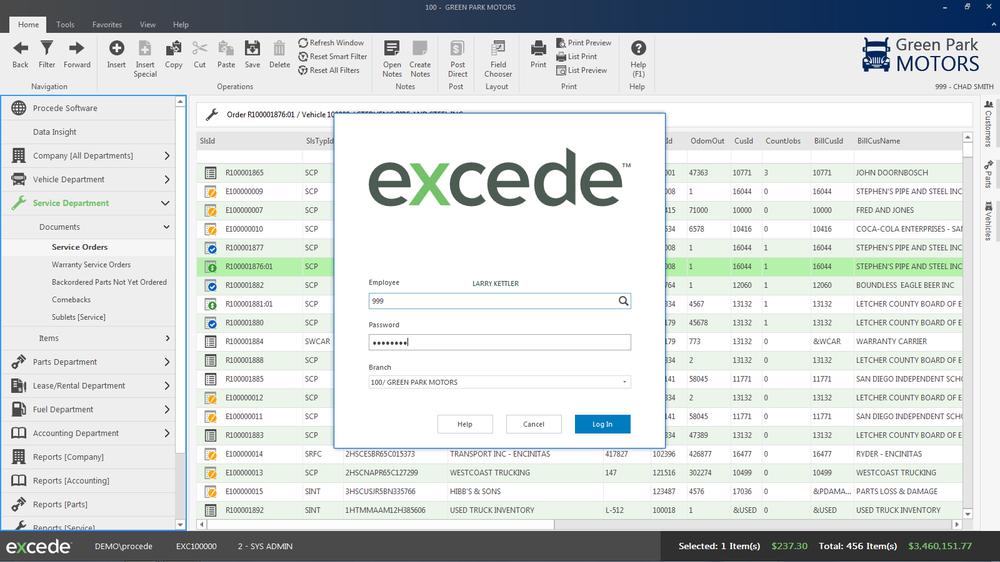Expand the Fuel Department section
Image resolution: width=1000 pixels, height=562 pixels.
pos(166,410)
